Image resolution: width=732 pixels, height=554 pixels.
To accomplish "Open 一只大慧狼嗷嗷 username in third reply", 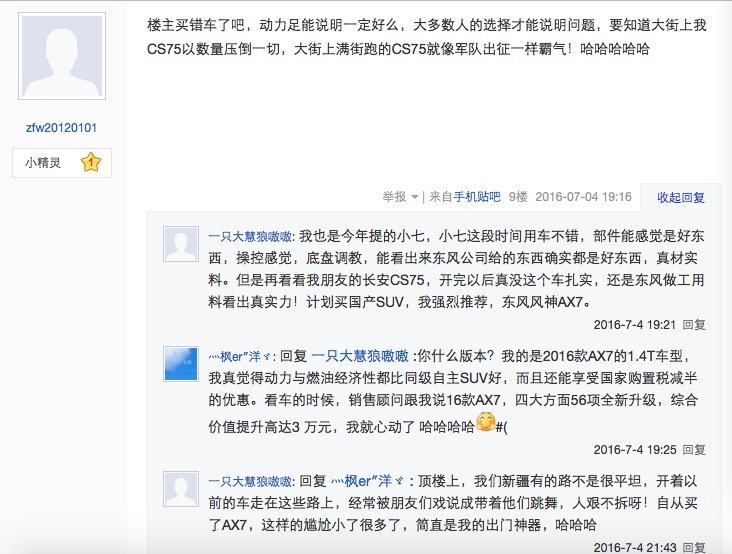I will coord(250,481).
